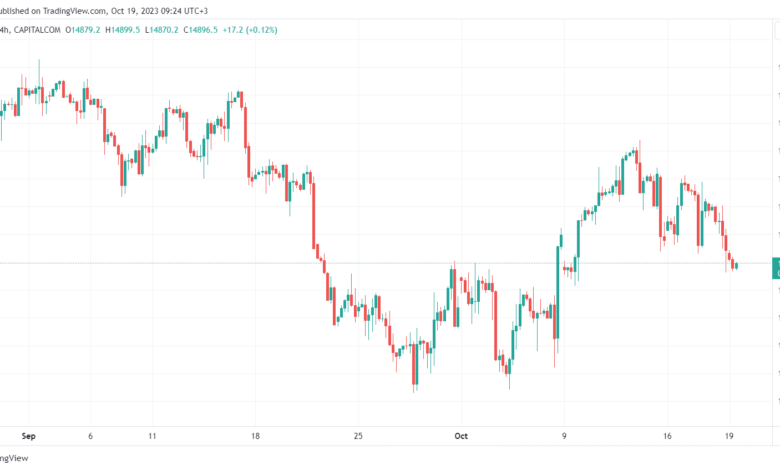Click the 18 date label on time axis
This screenshot has width=780, height=470.
[255, 436]
